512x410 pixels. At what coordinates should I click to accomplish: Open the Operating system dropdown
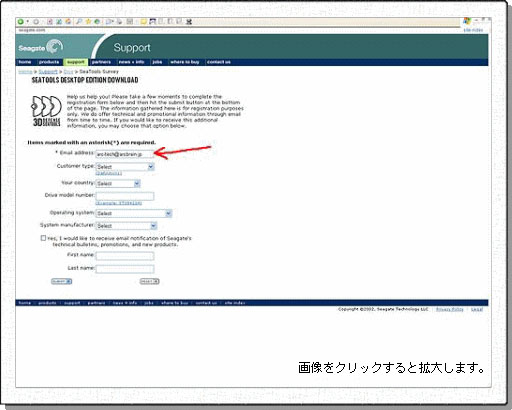point(134,213)
